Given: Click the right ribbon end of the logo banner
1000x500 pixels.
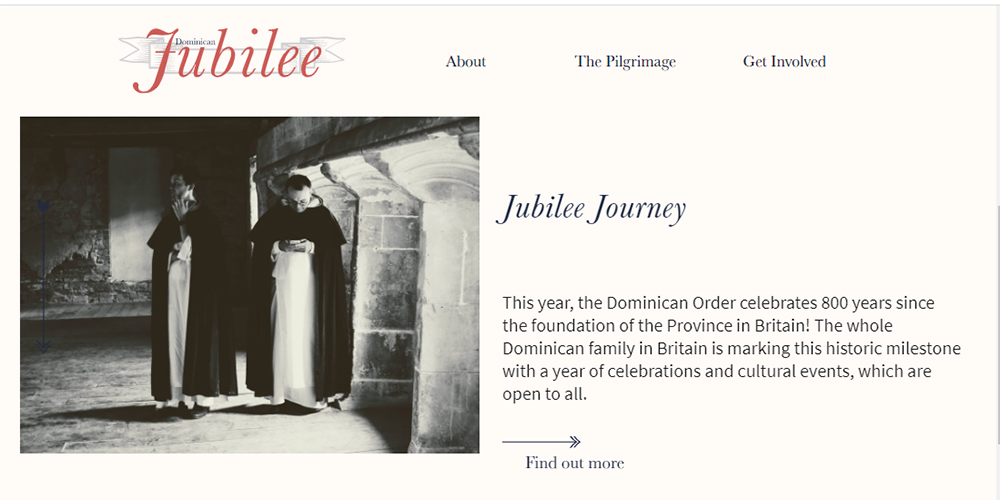Looking at the screenshot, I should coord(332,50).
